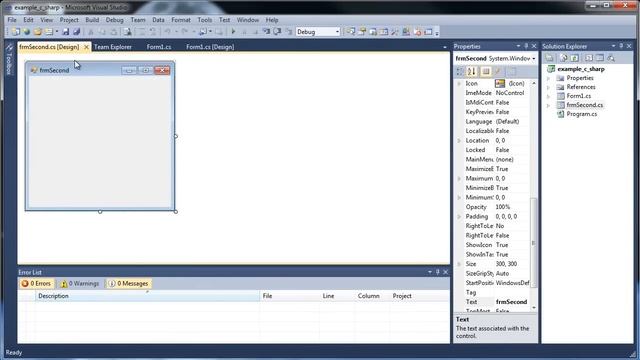Click Refresh icon in Solution Explorer

574,58
